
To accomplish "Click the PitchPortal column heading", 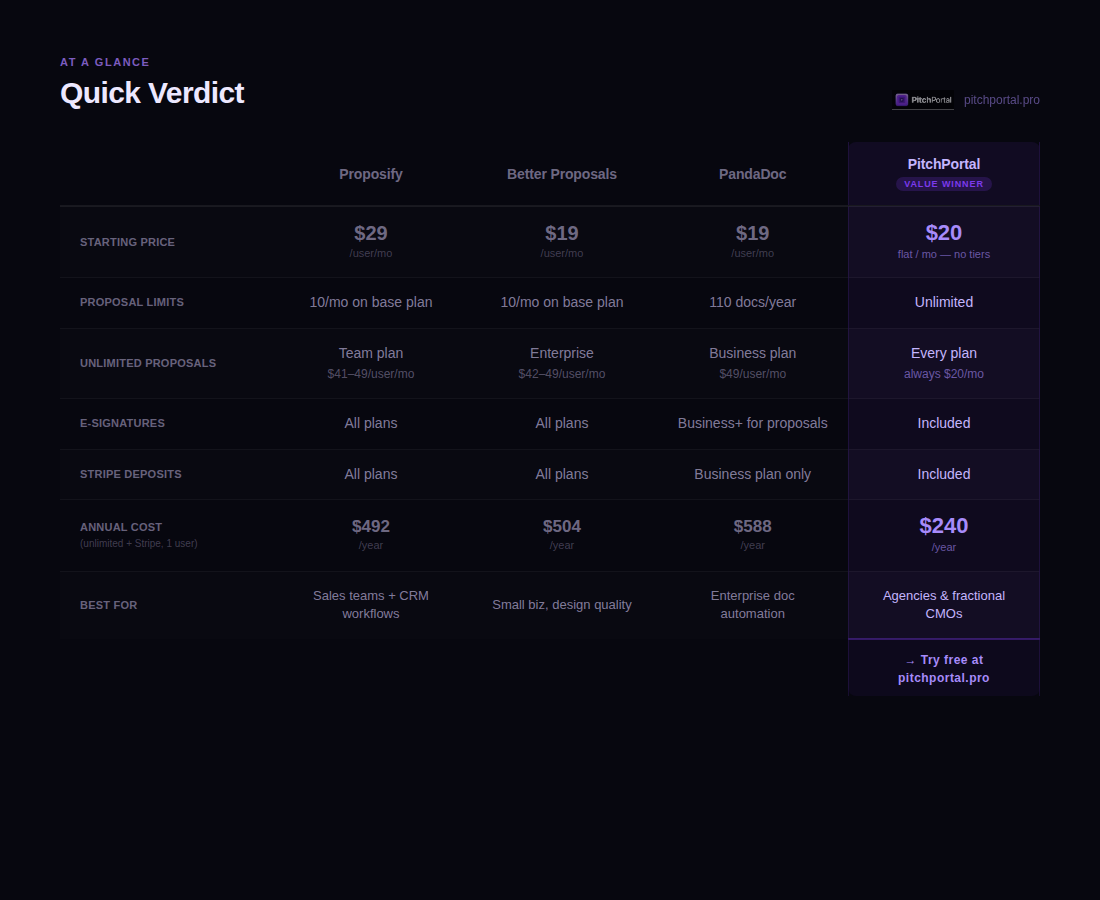I will pos(944,164).
